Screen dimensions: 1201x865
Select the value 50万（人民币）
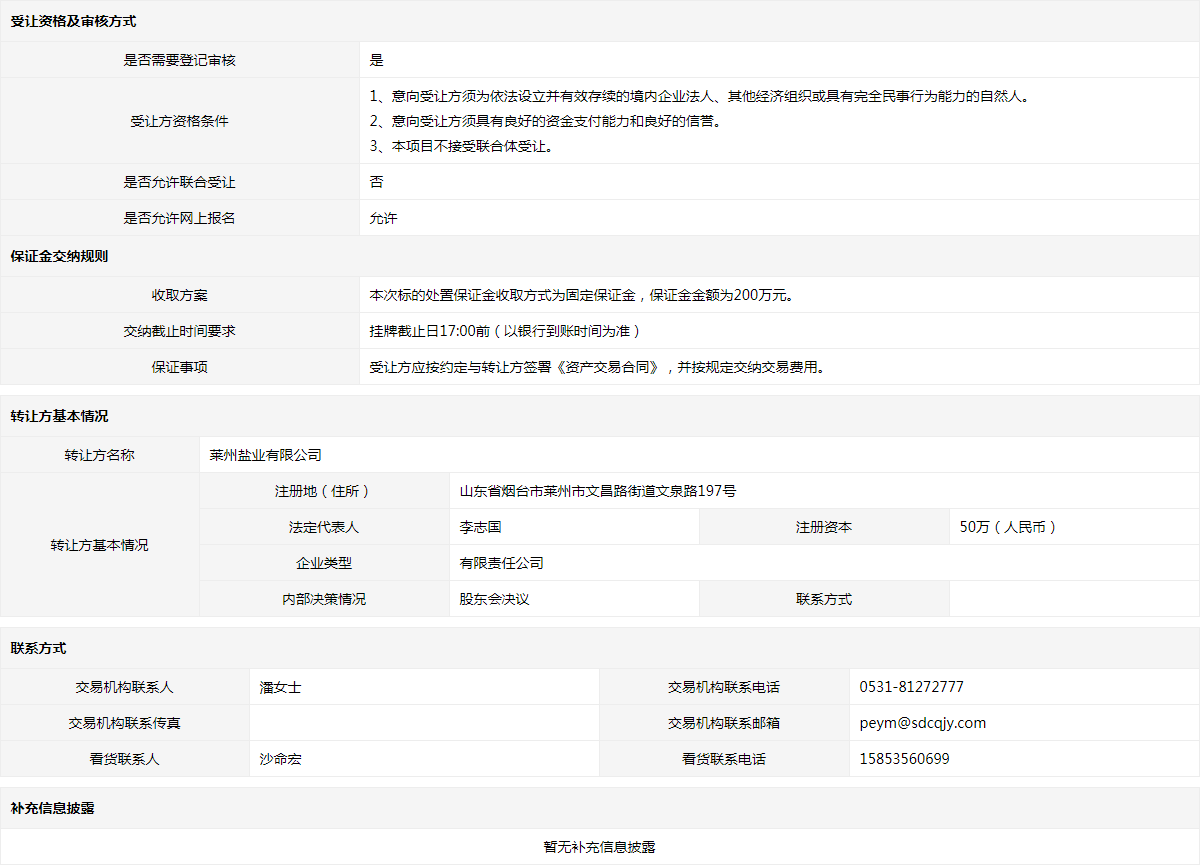click(x=1009, y=527)
